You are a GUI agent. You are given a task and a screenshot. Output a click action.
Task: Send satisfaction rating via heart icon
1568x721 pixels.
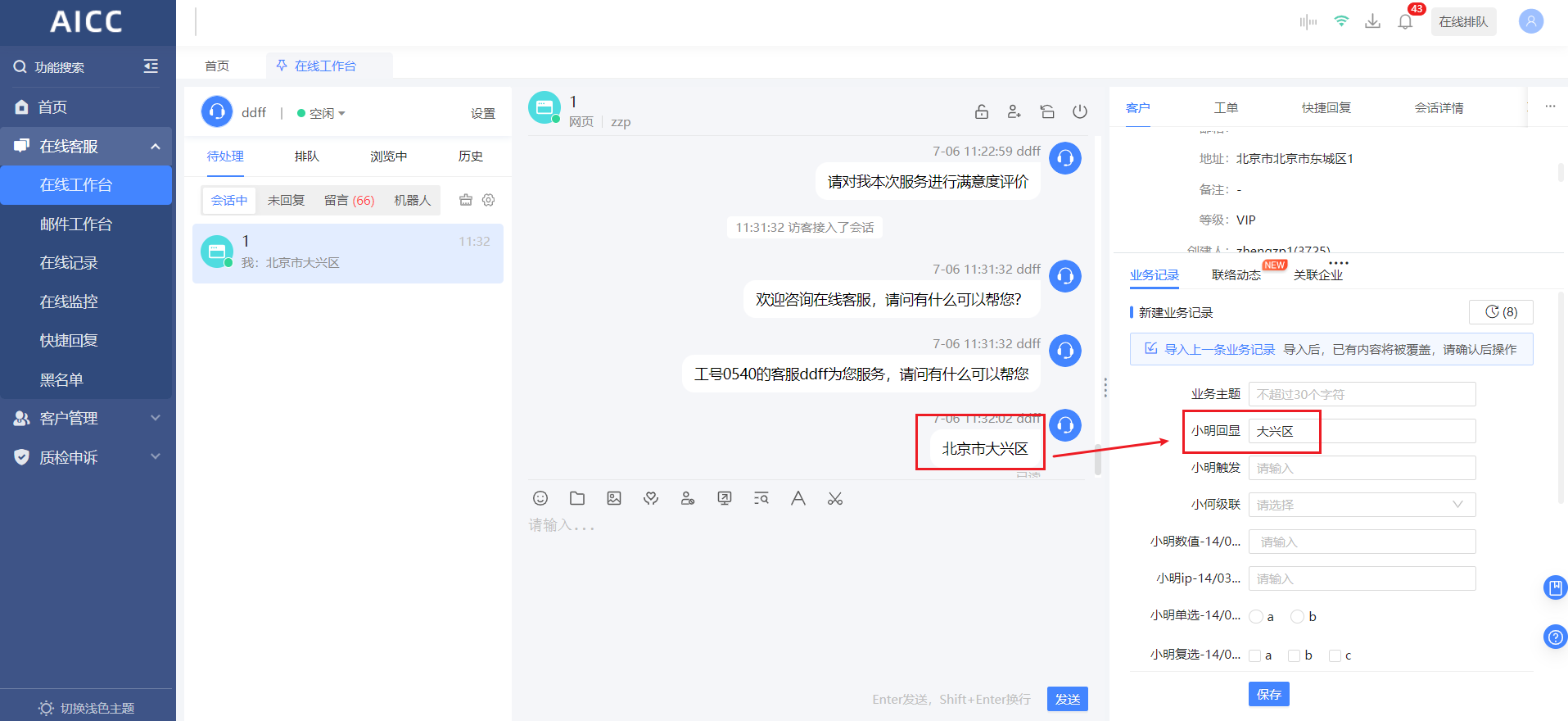(x=651, y=498)
